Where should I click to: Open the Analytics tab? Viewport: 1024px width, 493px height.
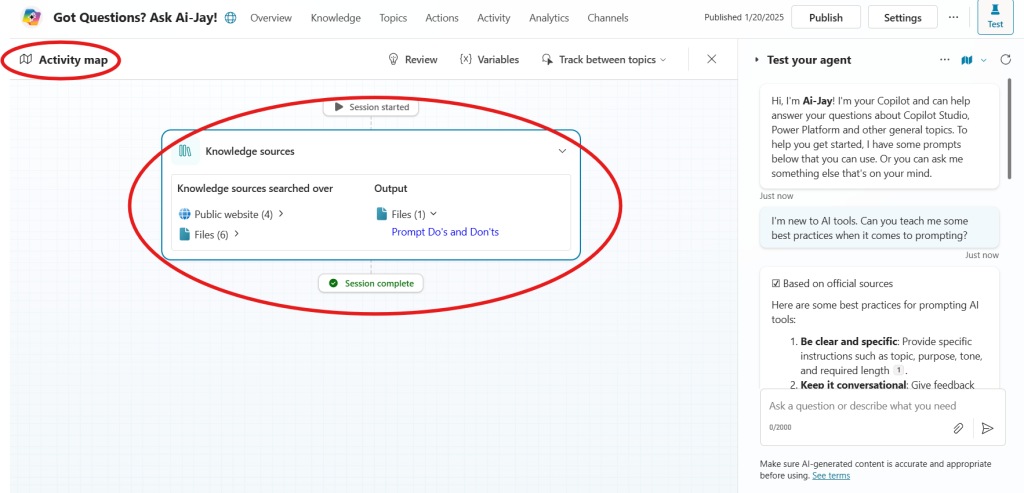(x=549, y=18)
